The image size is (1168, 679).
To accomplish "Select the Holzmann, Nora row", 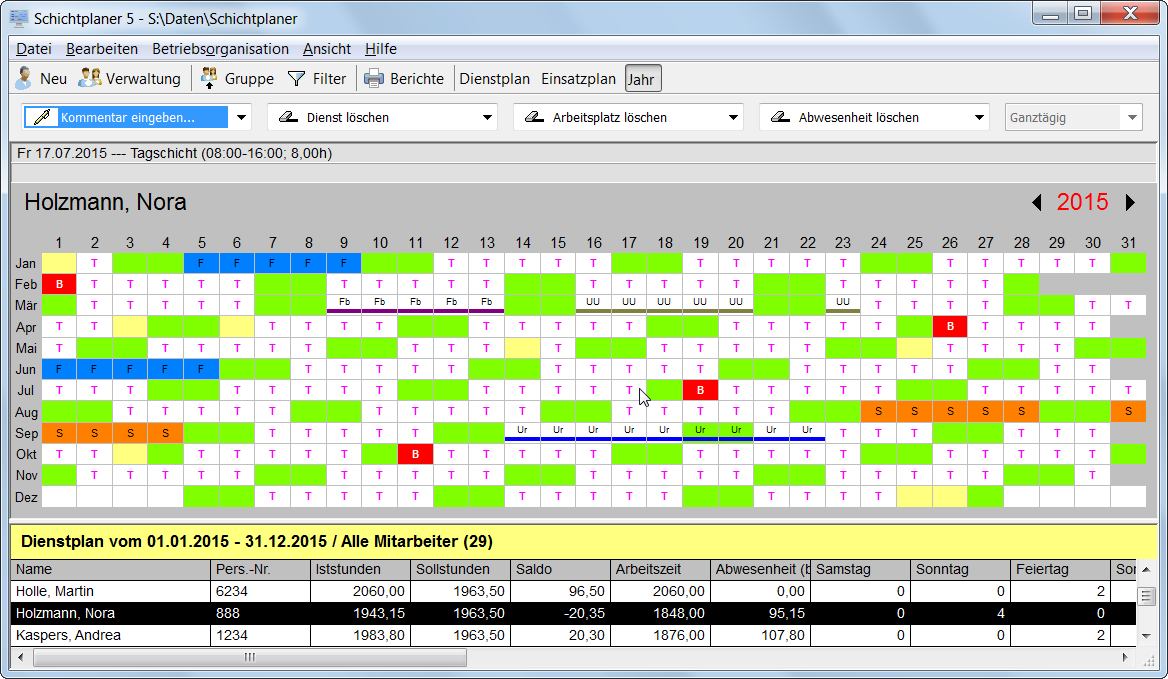I will click(574, 613).
